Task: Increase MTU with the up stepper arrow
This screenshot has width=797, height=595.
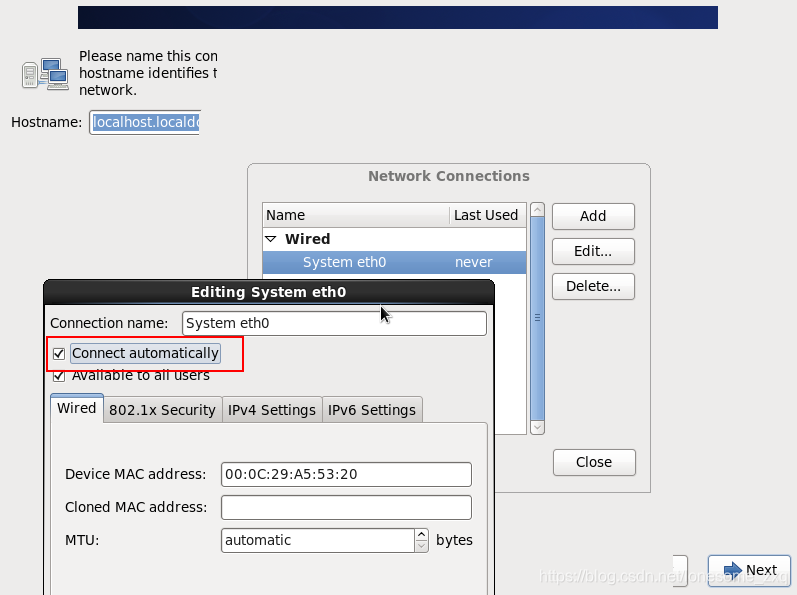Action: point(421,535)
